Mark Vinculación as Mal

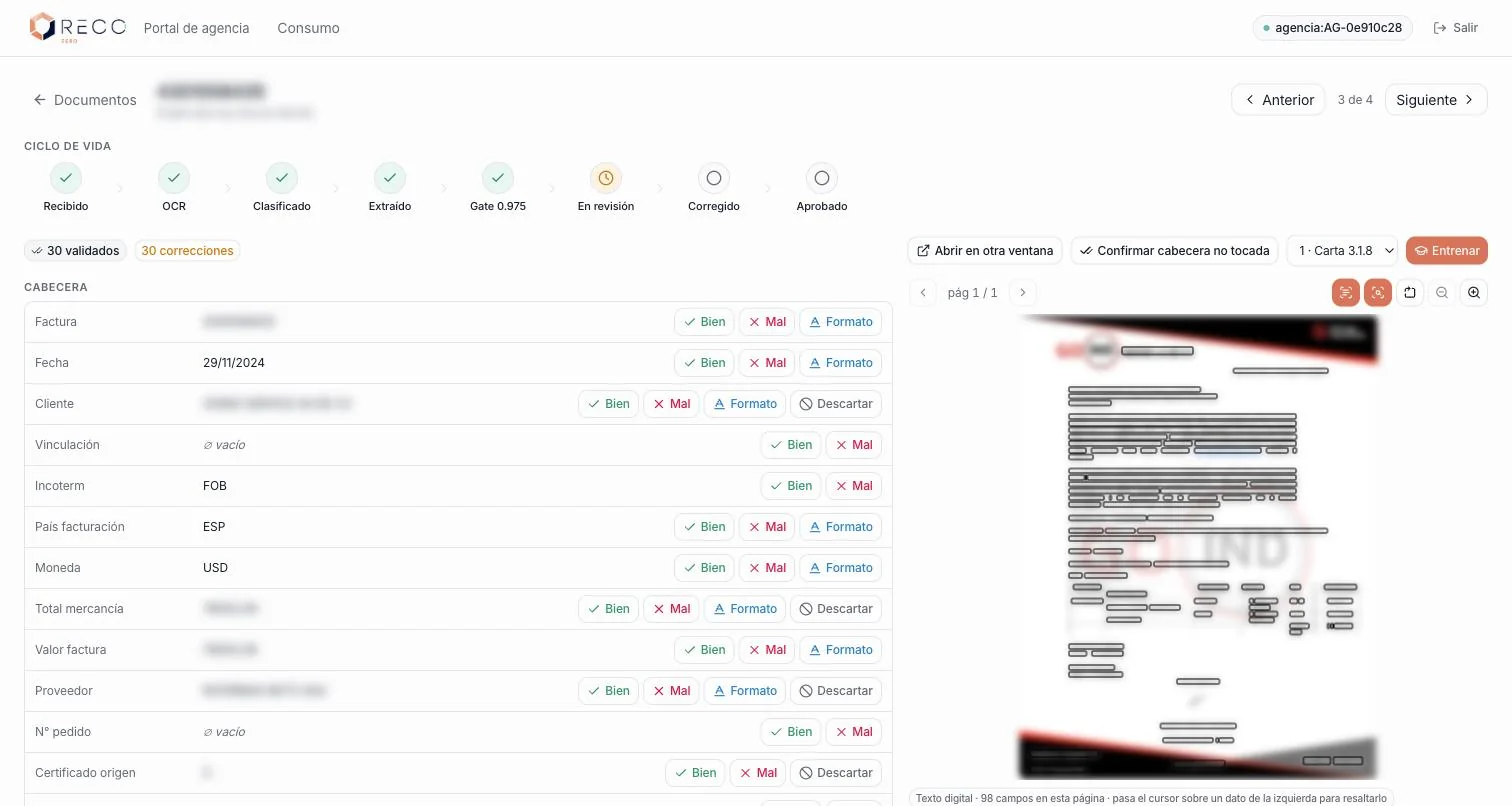point(853,445)
